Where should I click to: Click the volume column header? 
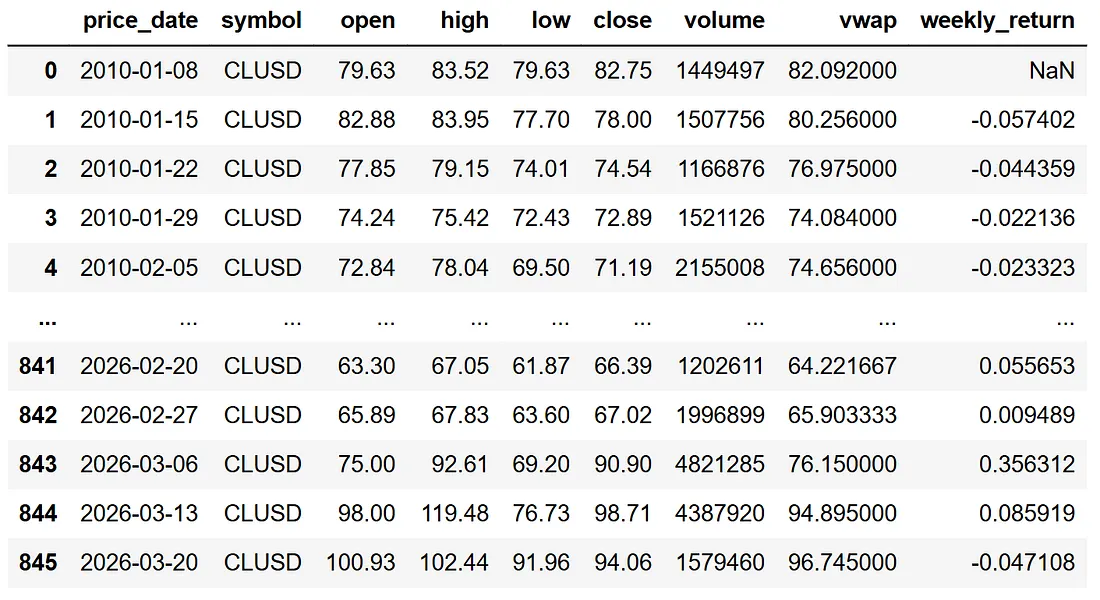(724, 21)
